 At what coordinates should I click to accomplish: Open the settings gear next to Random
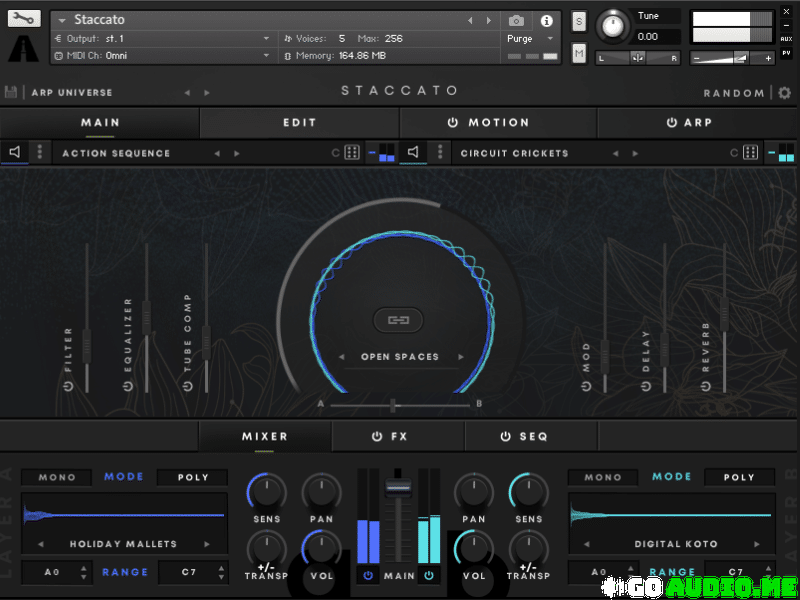784,93
